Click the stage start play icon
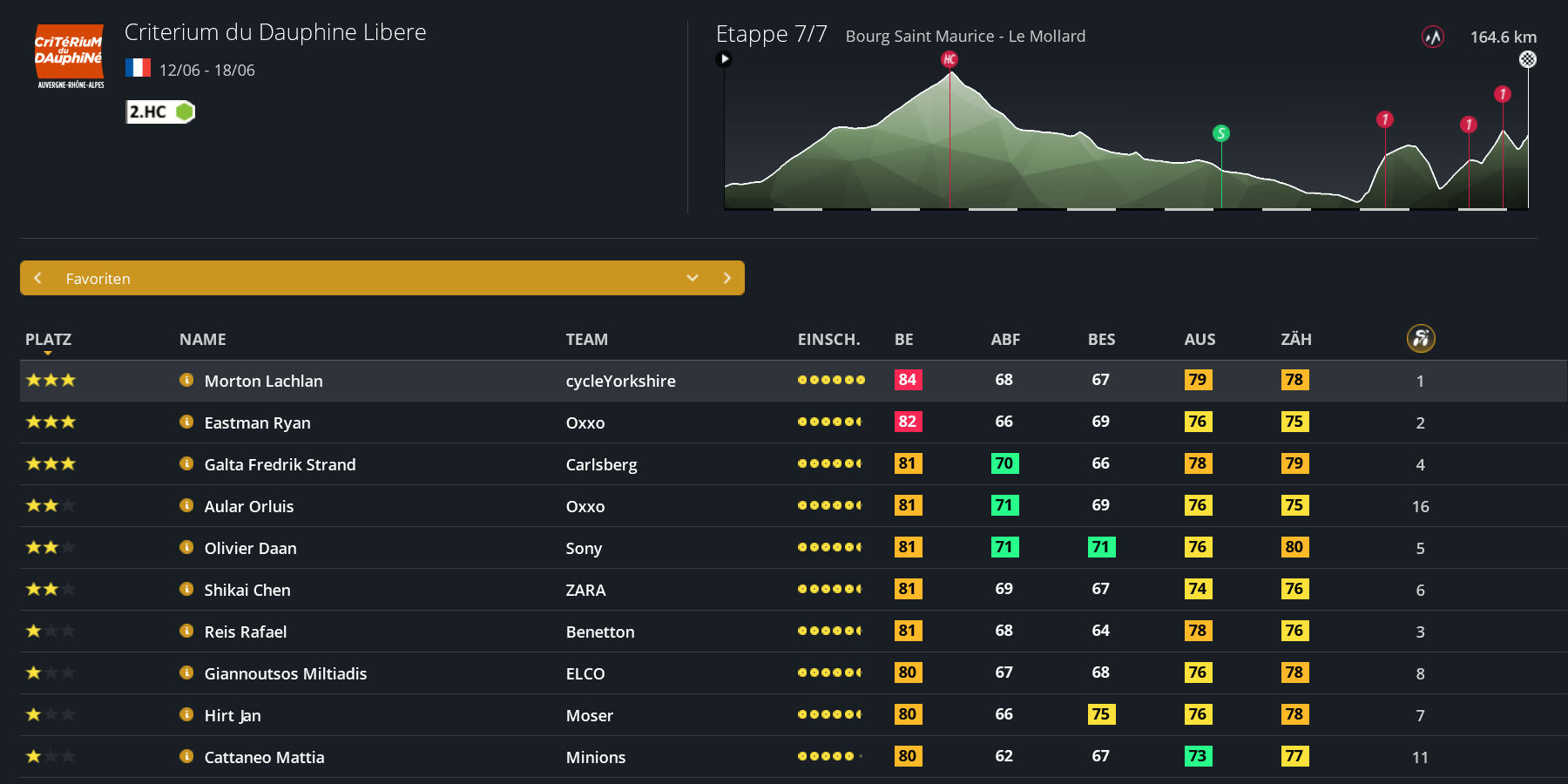 [x=724, y=59]
